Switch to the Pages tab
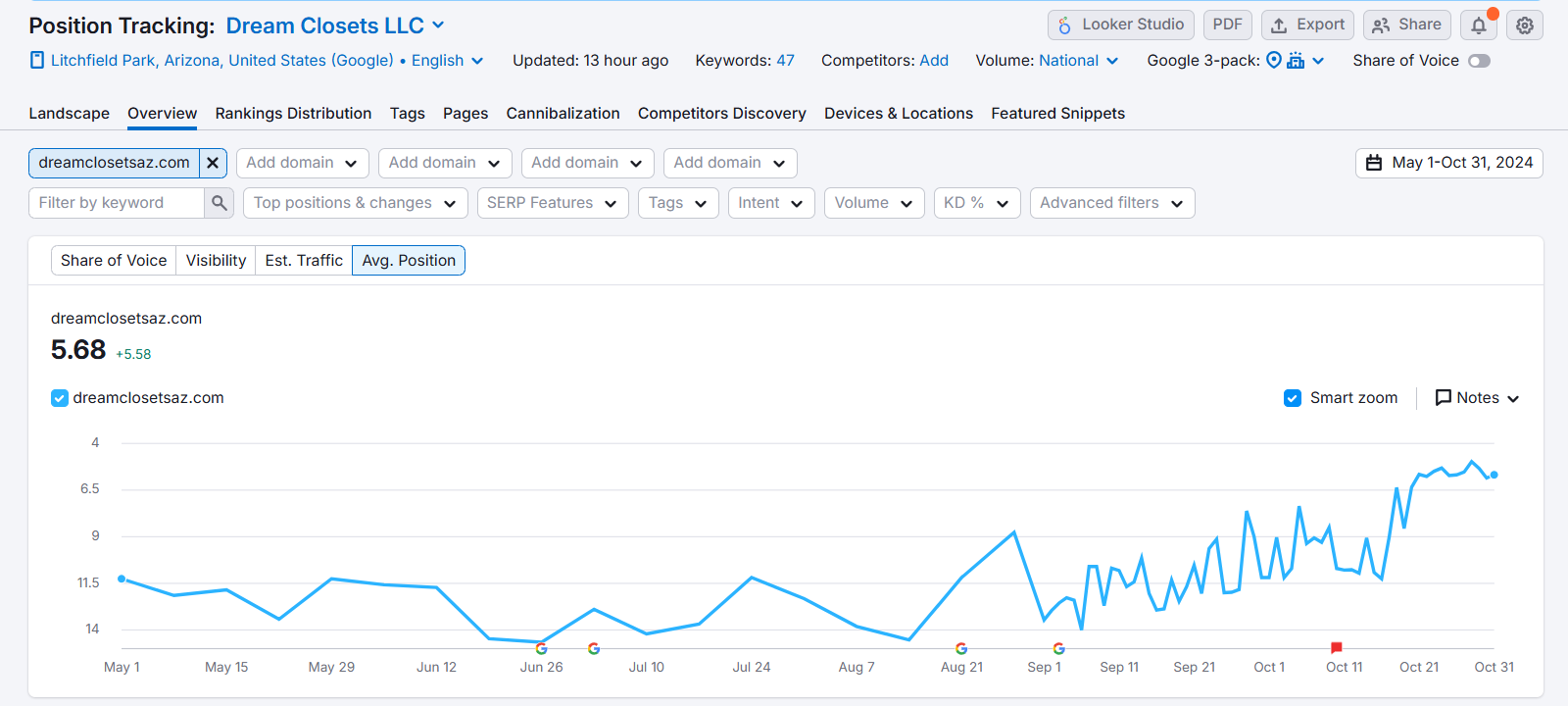Viewport: 1568px width, 706px height. coord(465,114)
